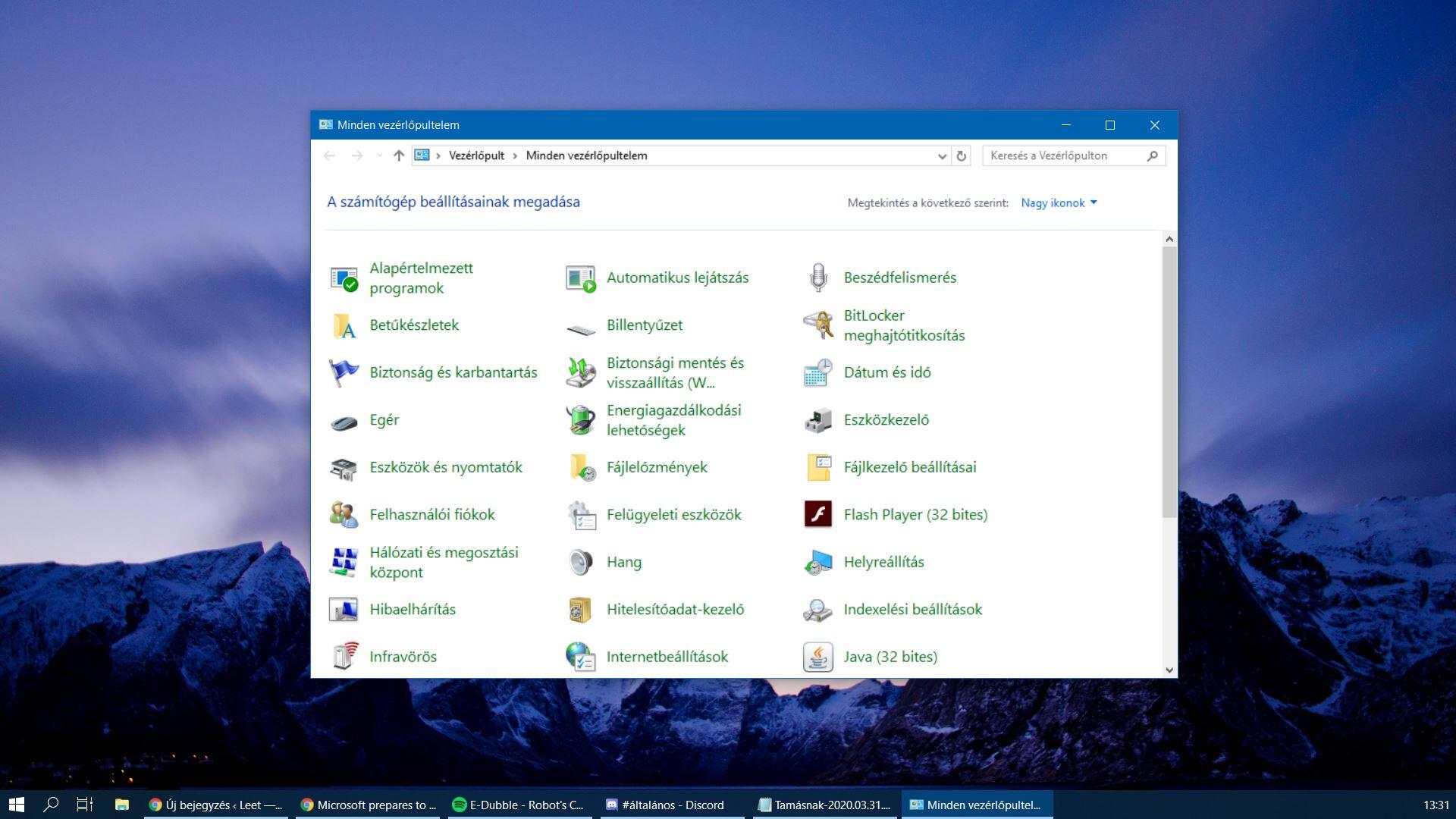Viewport: 1456px width, 819px height.
Task: Click the Vezérlőpult breadcrumb in address bar
Action: [476, 155]
